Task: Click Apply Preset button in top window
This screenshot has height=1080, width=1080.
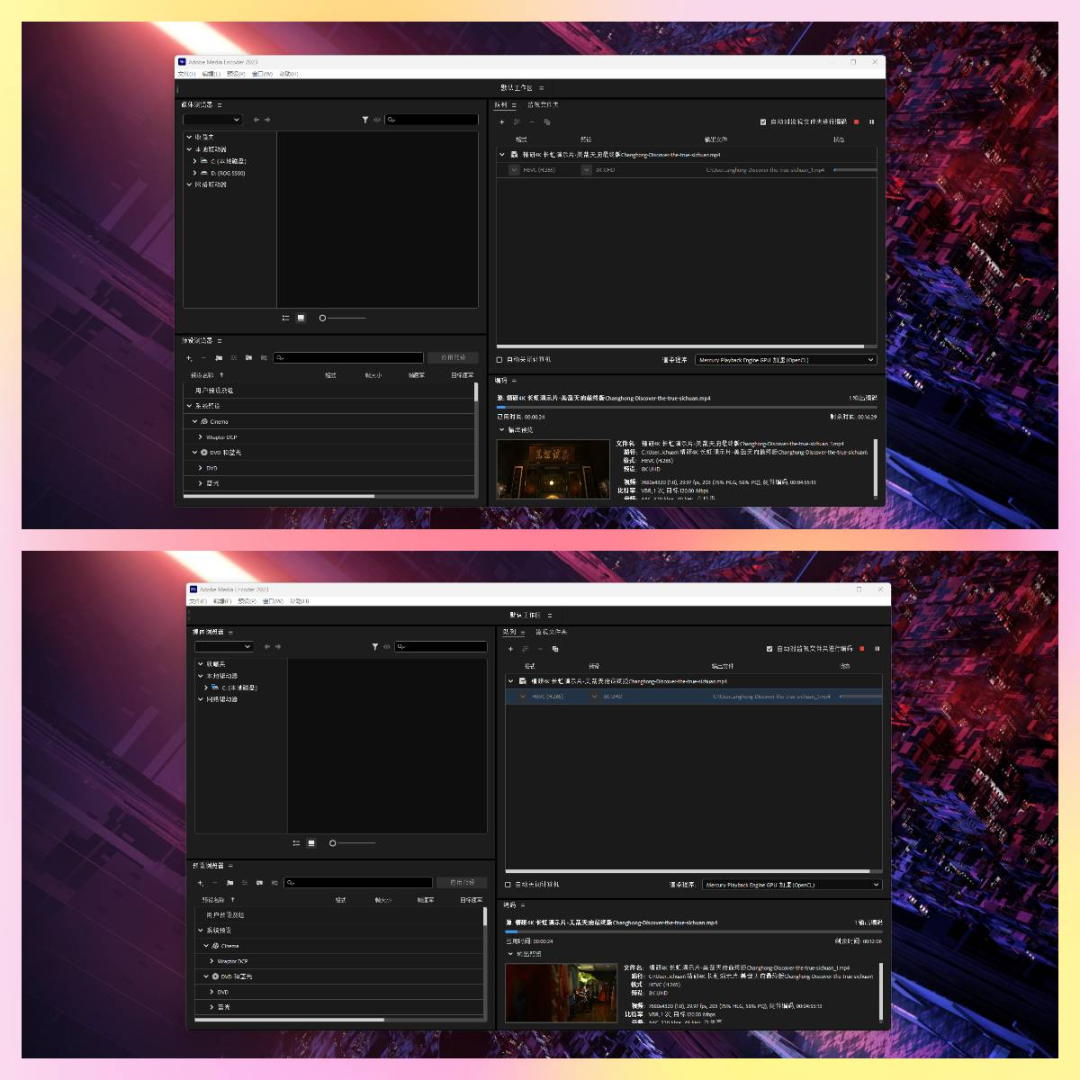Action: tap(453, 357)
